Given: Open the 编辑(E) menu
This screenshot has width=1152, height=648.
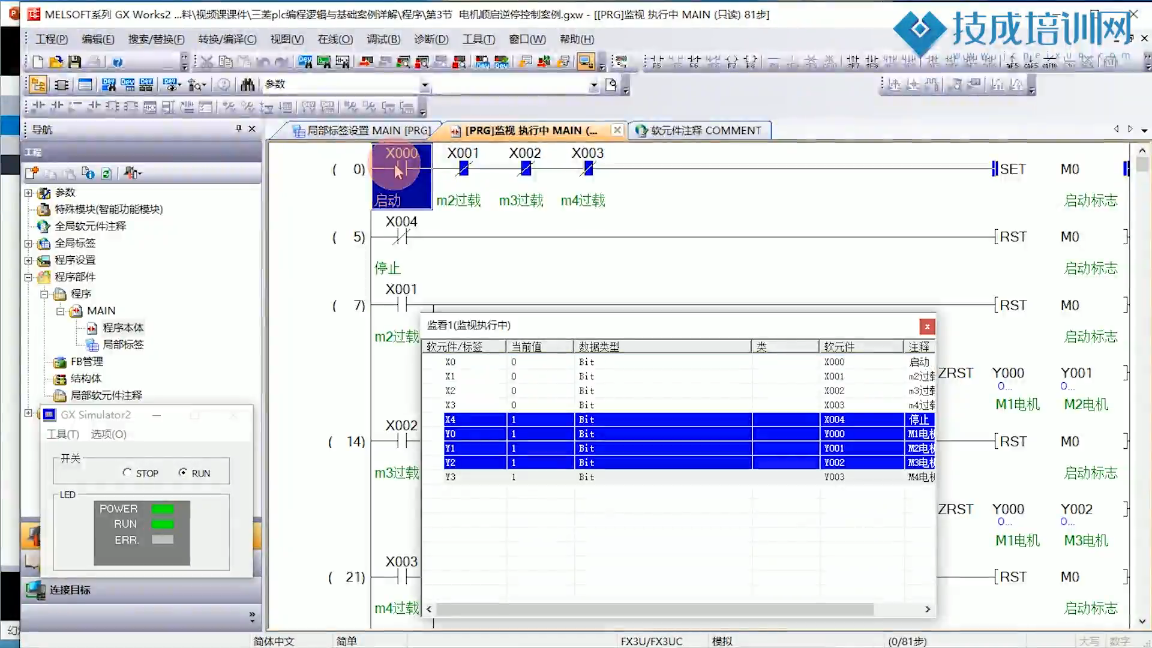Looking at the screenshot, I should 98,39.
